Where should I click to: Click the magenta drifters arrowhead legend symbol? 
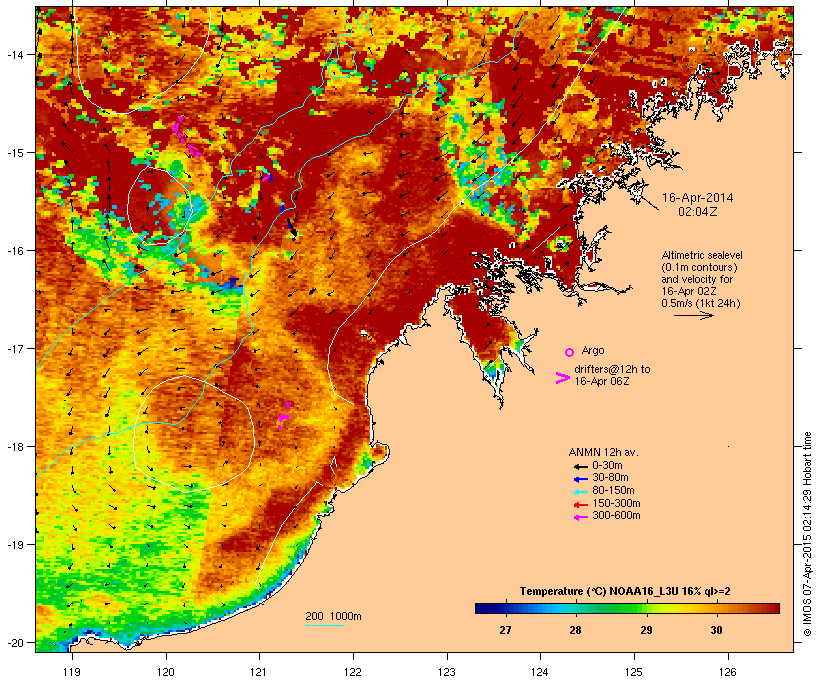point(562,378)
